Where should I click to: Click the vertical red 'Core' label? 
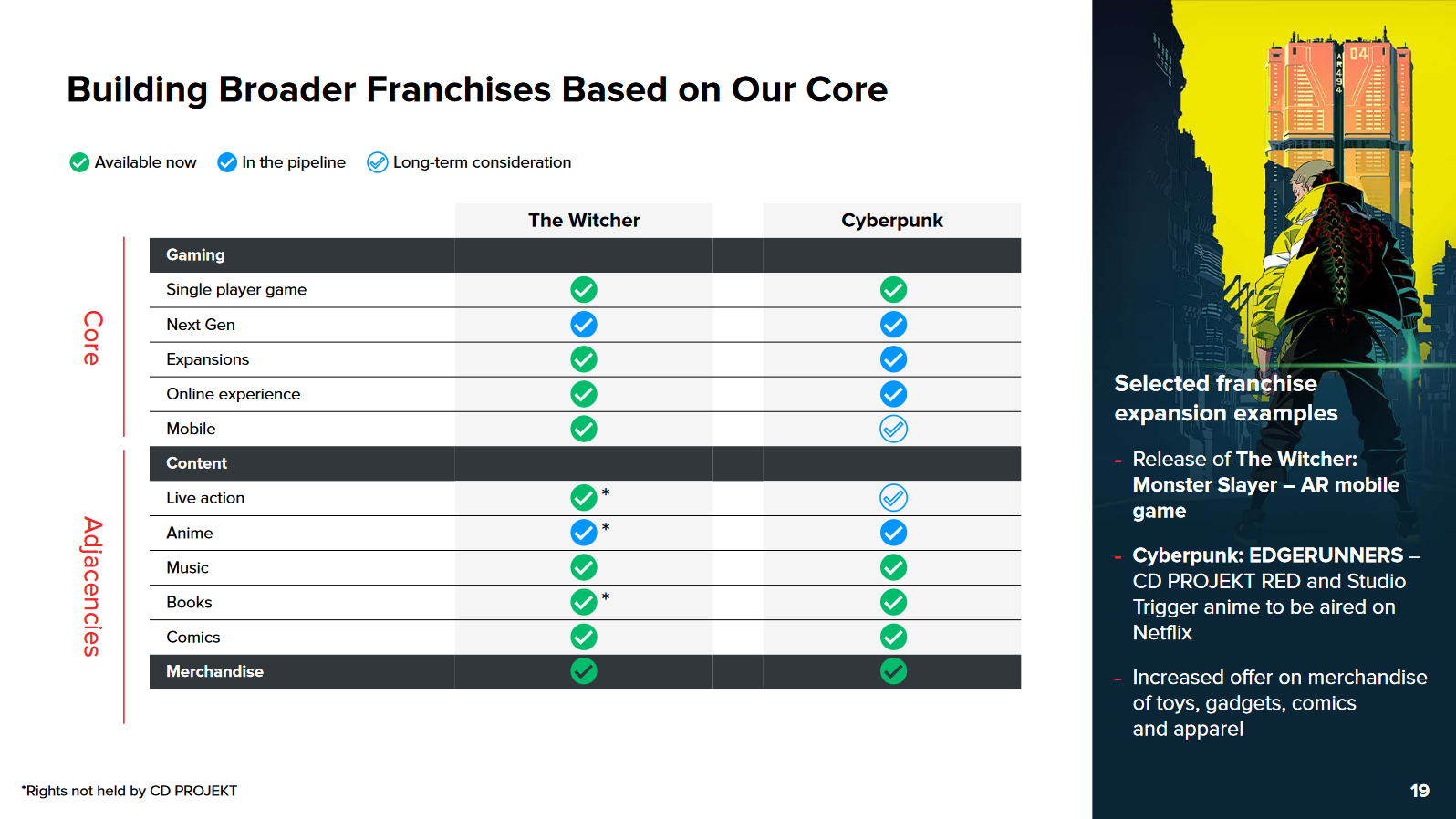92,338
